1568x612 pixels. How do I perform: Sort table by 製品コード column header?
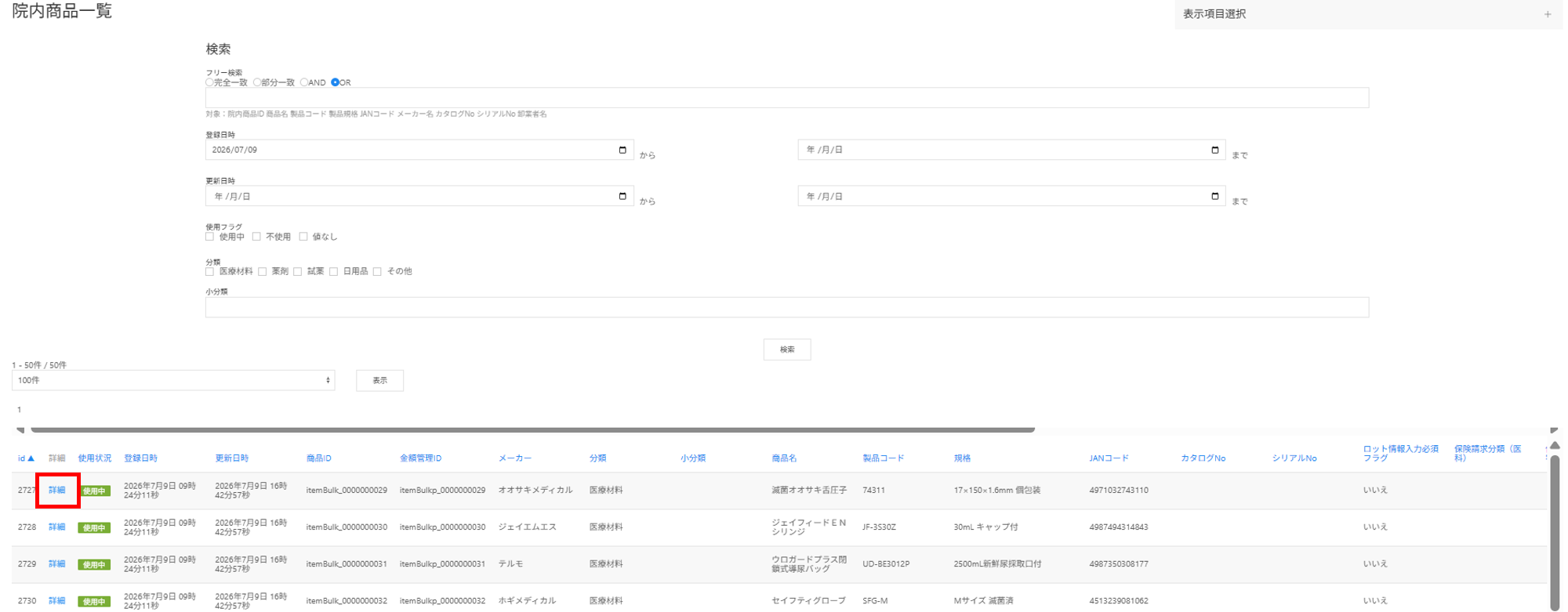click(x=884, y=458)
